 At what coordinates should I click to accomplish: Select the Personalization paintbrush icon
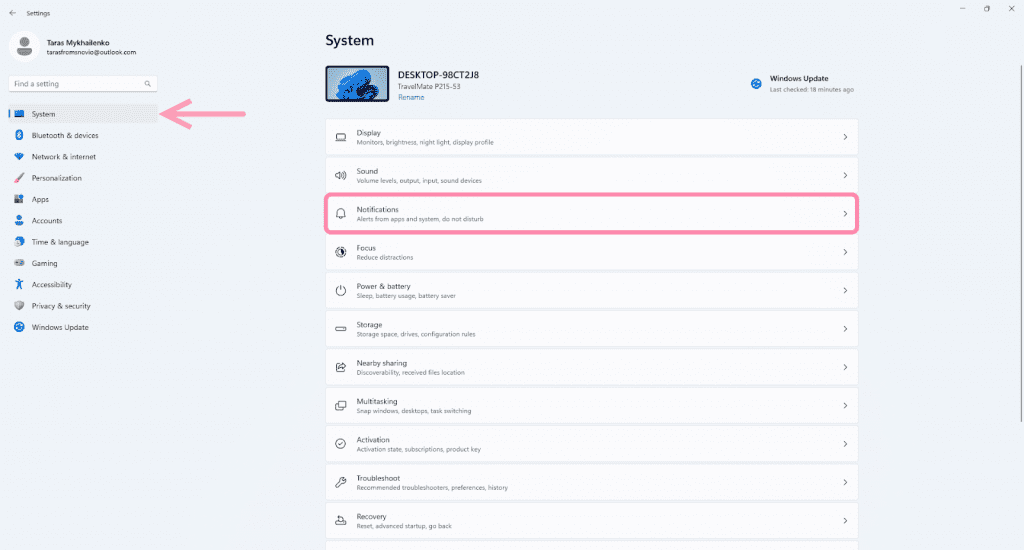pos(19,178)
